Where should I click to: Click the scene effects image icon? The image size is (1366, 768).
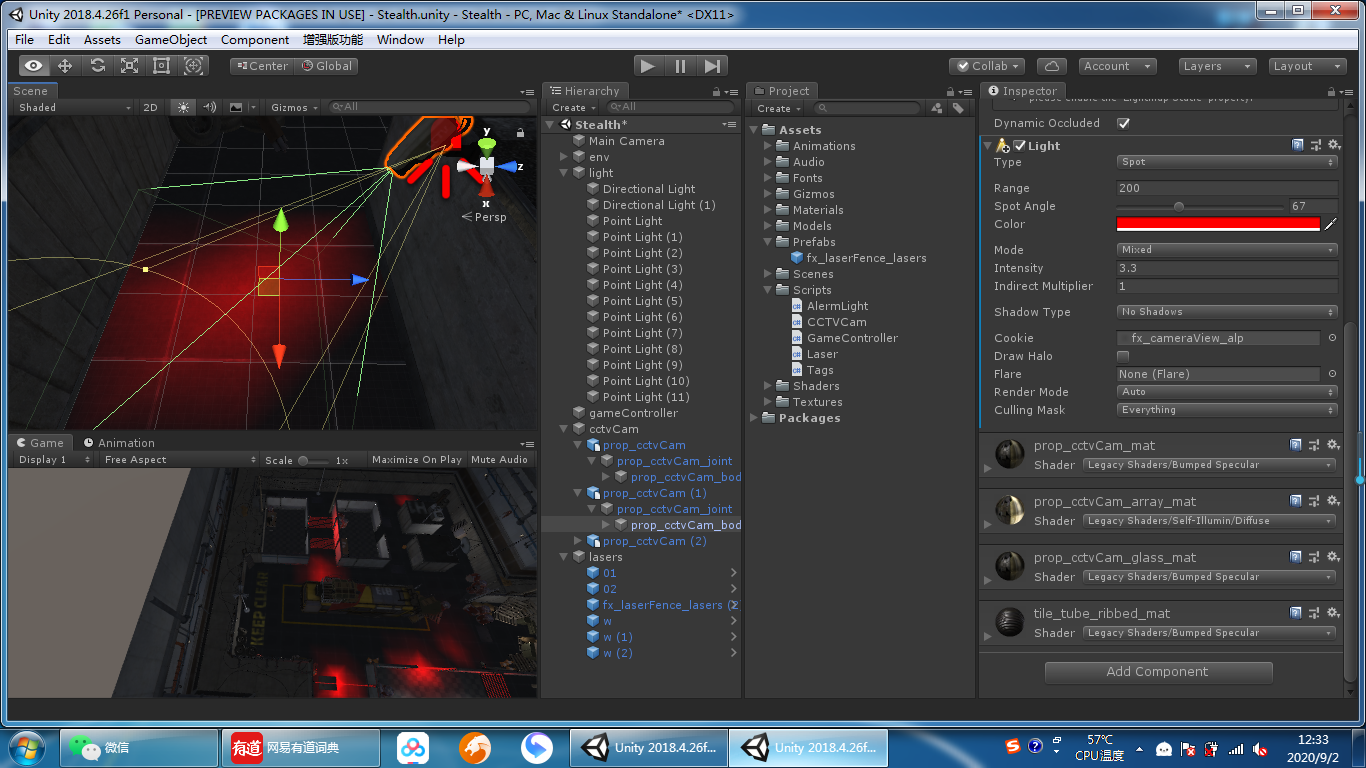[x=236, y=107]
